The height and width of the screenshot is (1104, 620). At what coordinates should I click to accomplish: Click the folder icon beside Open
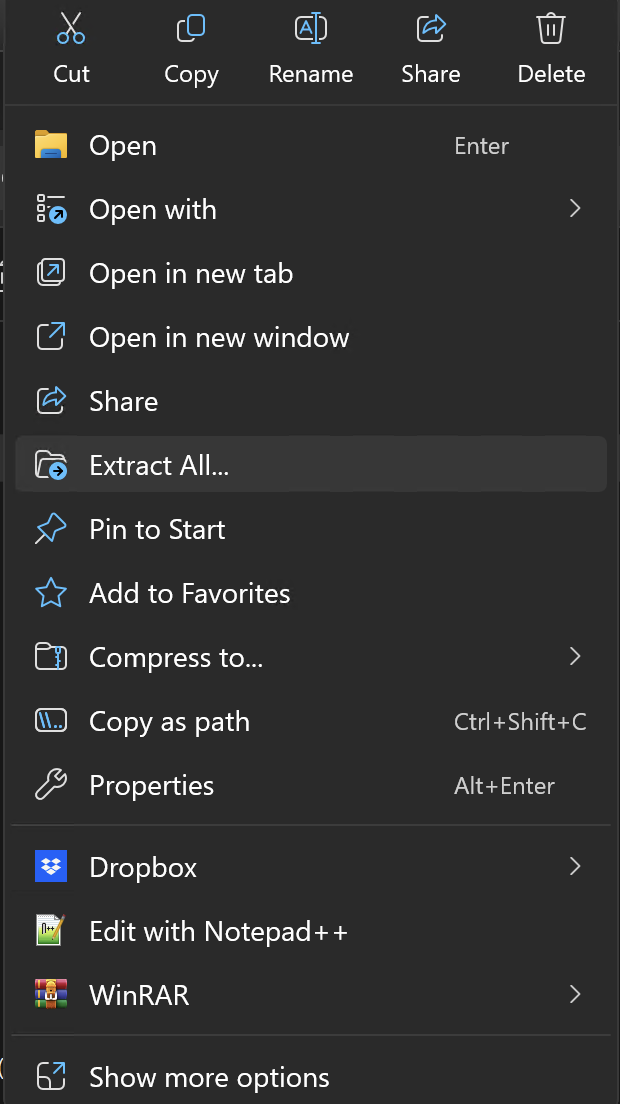point(51,145)
